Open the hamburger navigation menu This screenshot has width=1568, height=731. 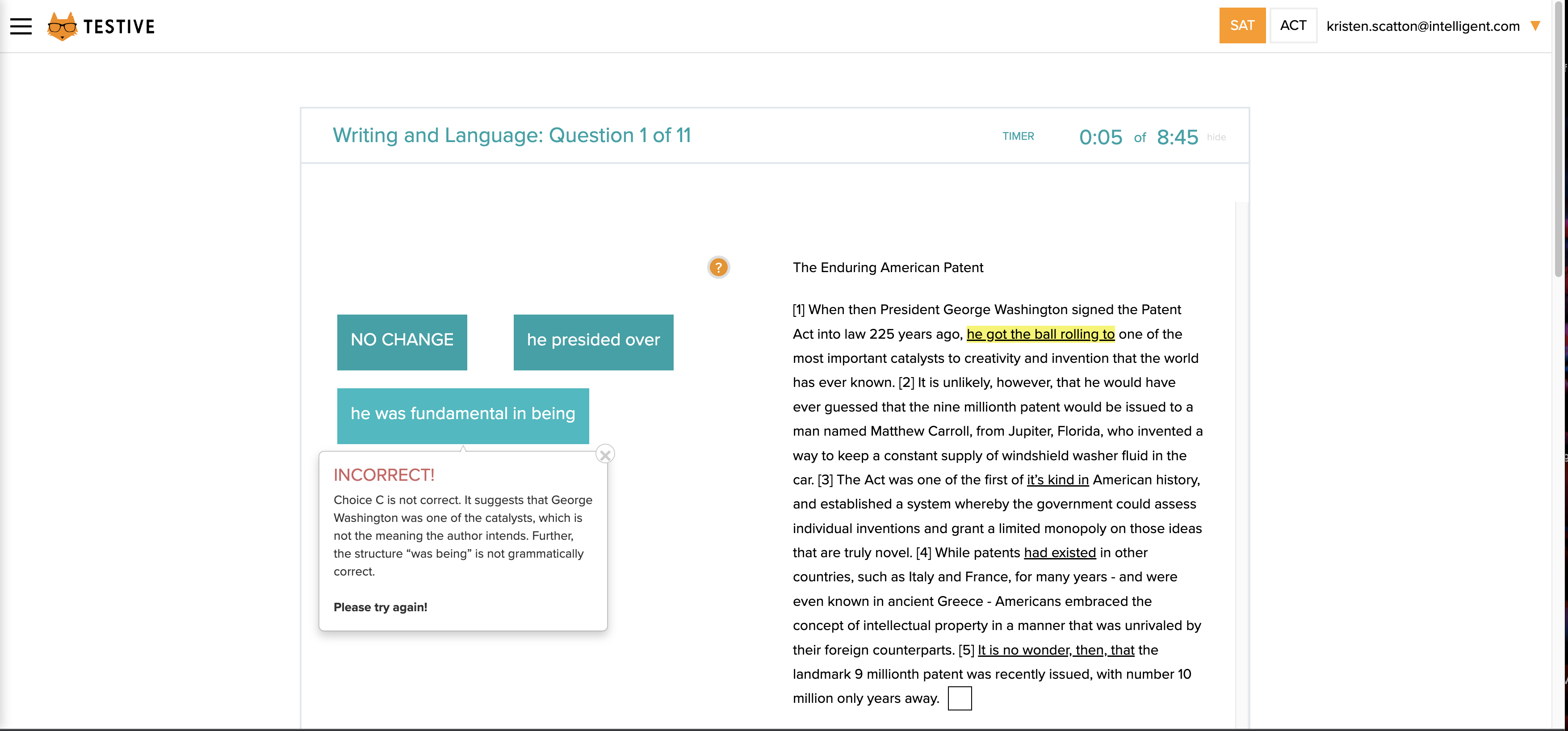point(21,26)
